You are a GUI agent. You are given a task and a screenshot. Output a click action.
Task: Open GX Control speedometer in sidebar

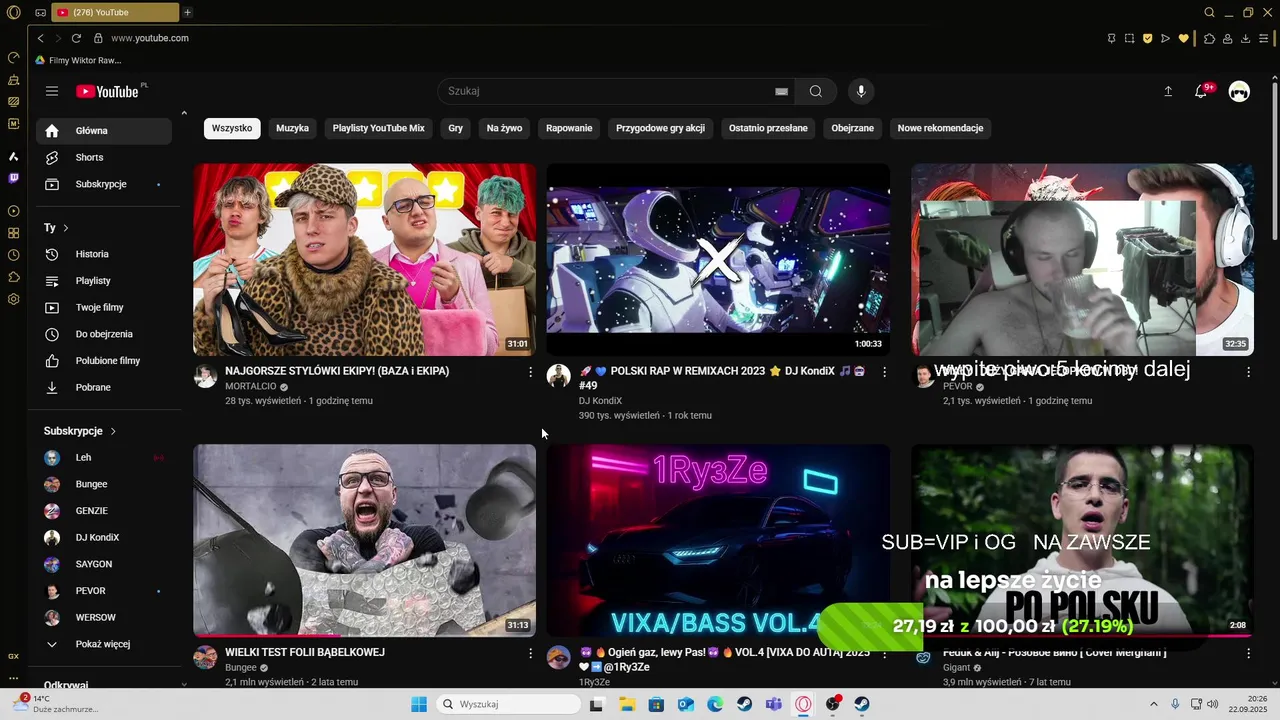point(13,57)
